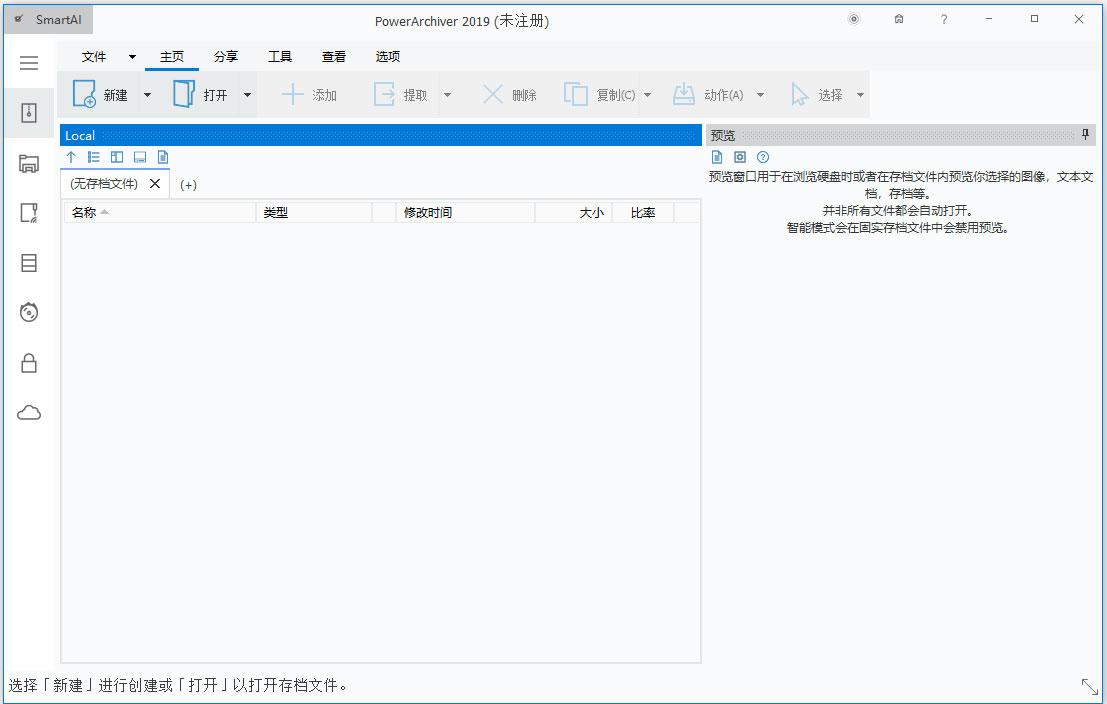Screen dimensions: 1107x704
Task: Open the 查看 ribbon tab
Action: click(x=334, y=57)
